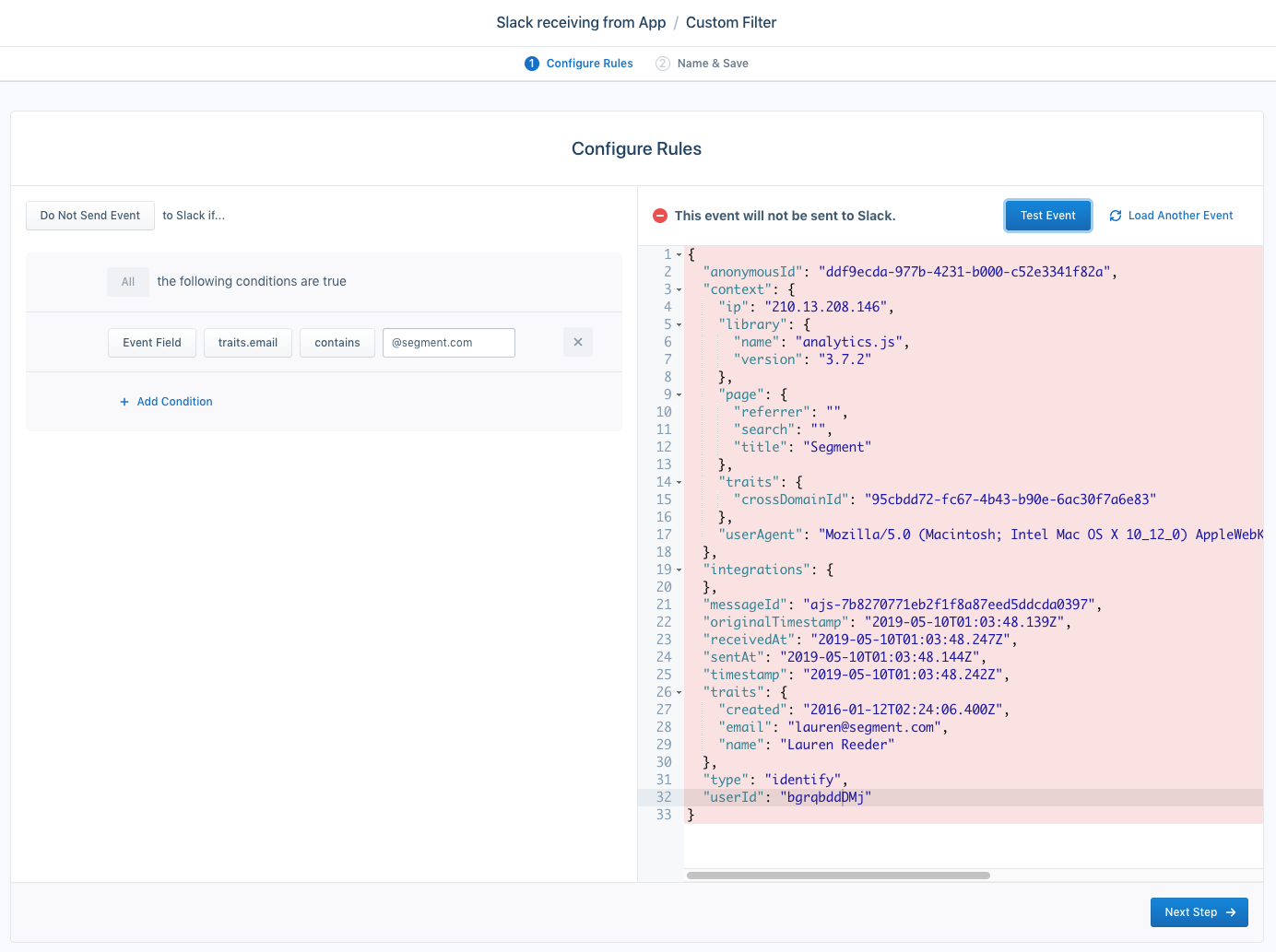Click Load Another Event
This screenshot has height=952, width=1276.
1181,215
